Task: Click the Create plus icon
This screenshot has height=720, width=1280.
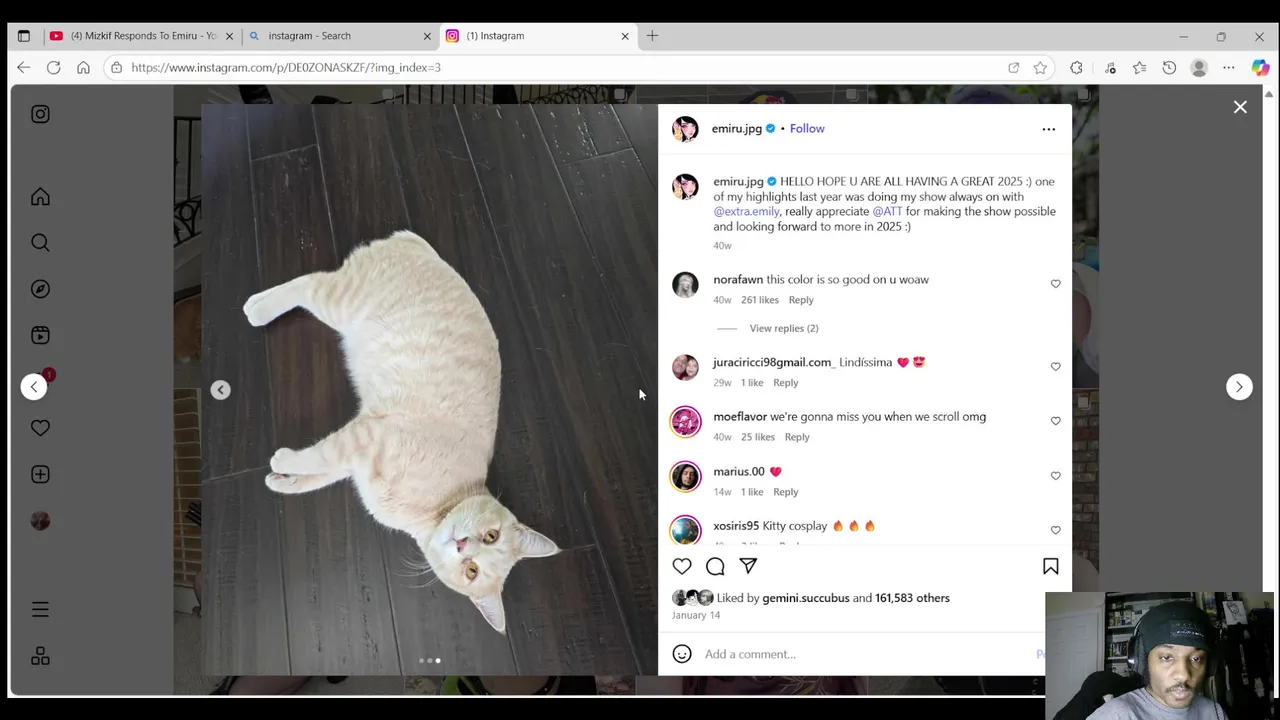Action: click(x=40, y=474)
